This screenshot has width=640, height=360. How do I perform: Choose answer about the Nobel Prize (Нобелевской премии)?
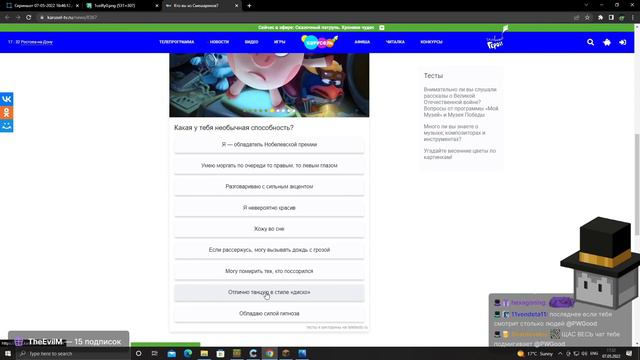coord(269,145)
